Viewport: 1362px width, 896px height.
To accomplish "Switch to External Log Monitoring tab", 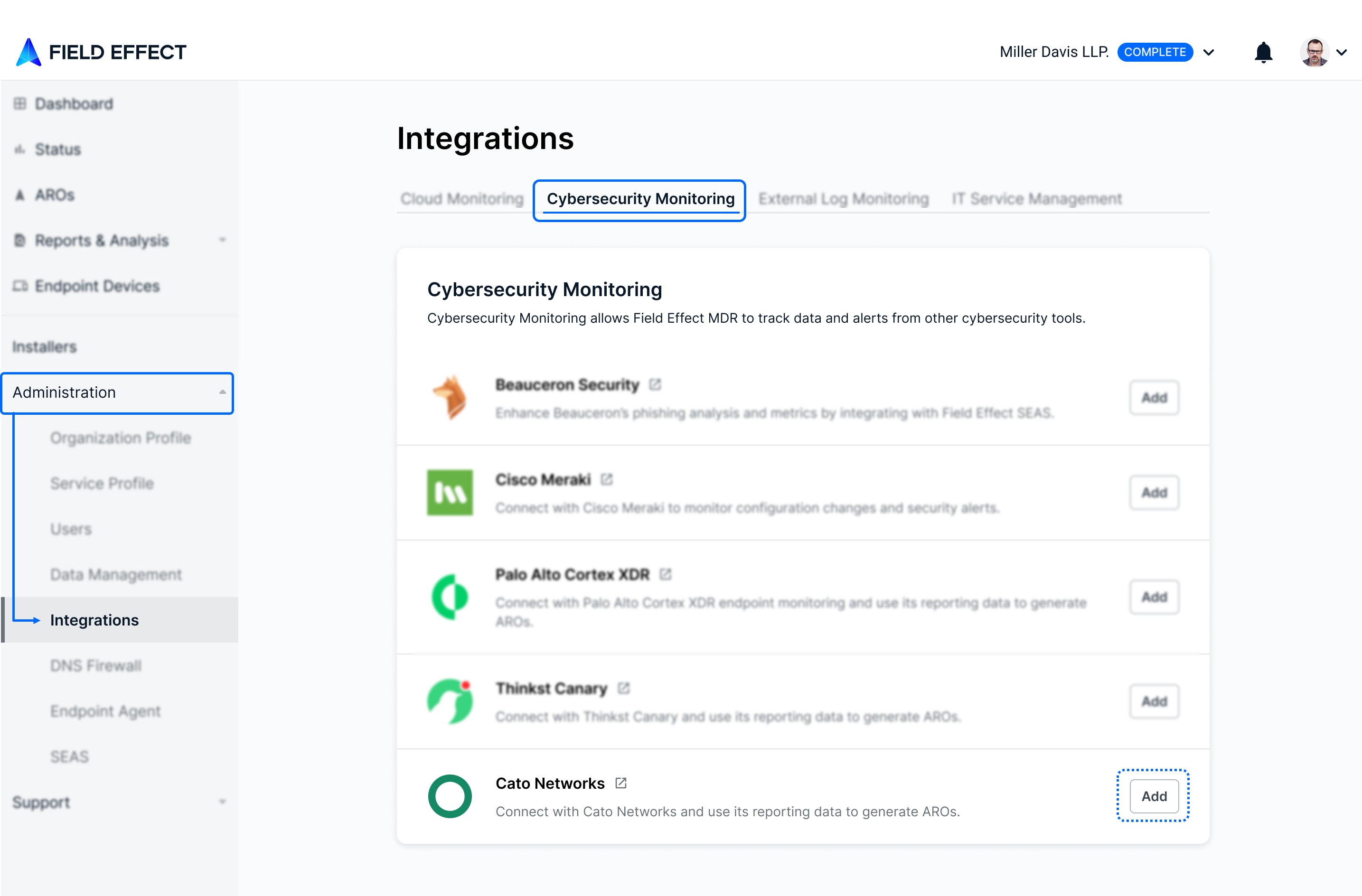I will [844, 198].
